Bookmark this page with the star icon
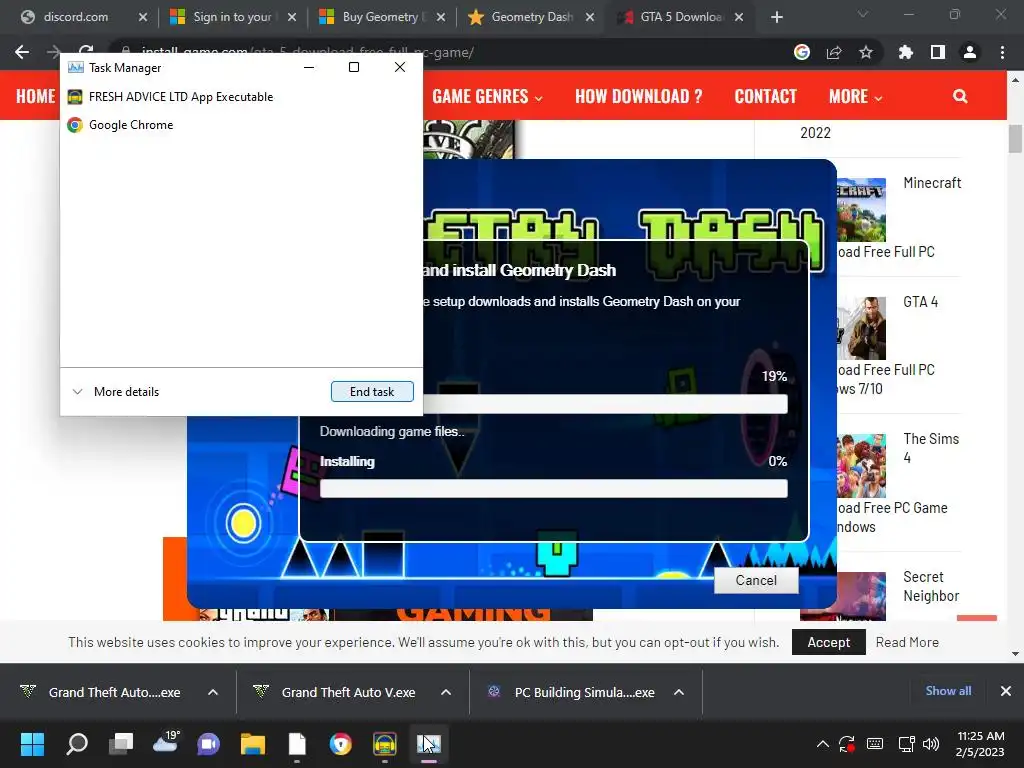Screen dimensions: 1024x768 point(866,52)
